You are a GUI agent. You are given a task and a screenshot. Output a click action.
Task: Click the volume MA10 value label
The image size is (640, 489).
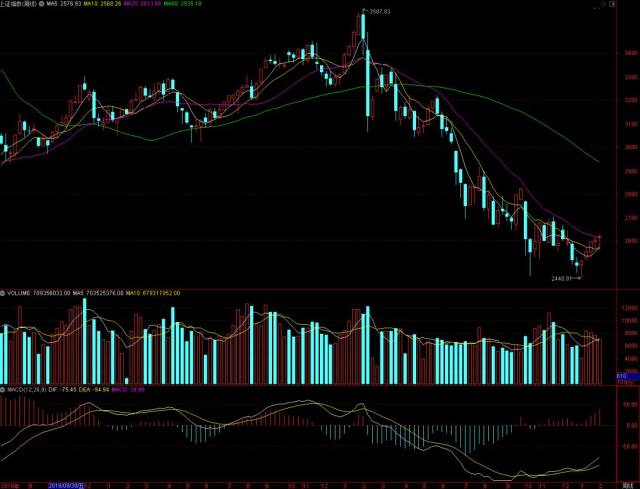click(x=153, y=293)
